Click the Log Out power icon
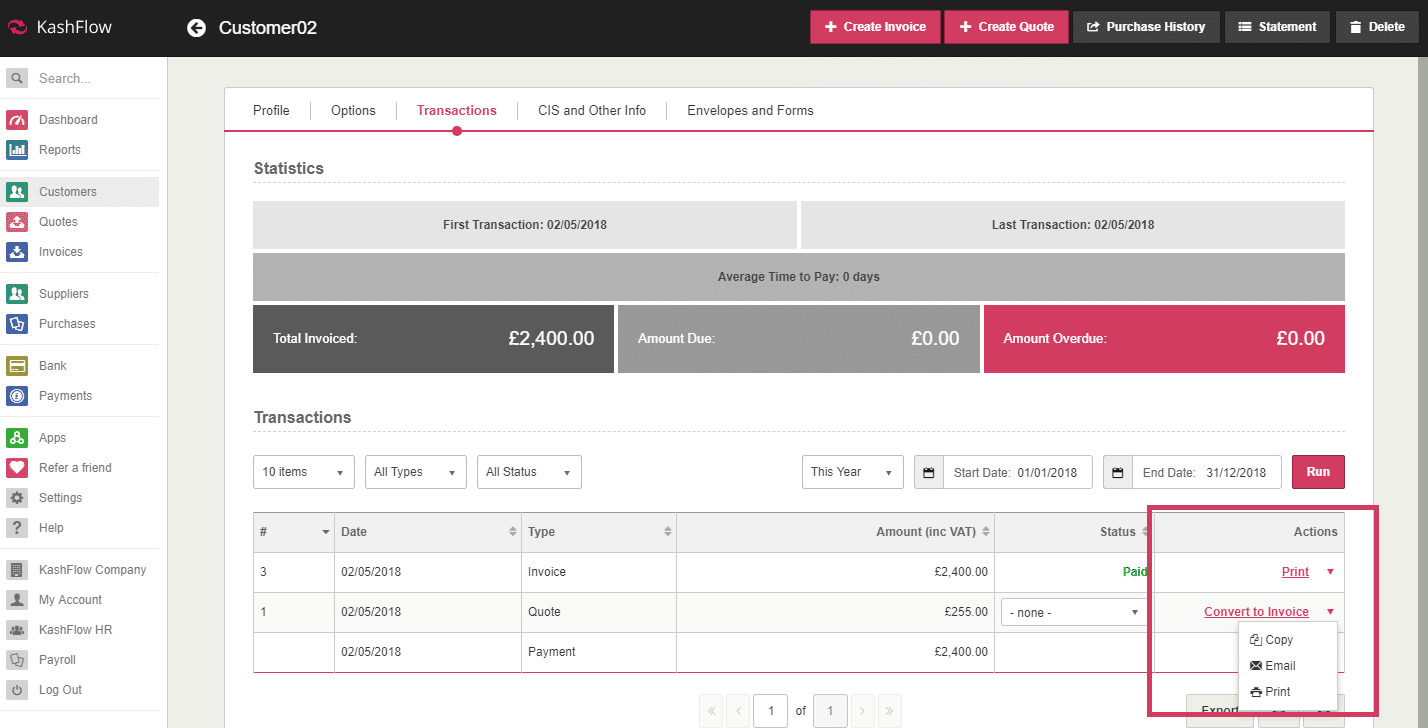Viewport: 1428px width, 728px height. pyautogui.click(x=17, y=690)
